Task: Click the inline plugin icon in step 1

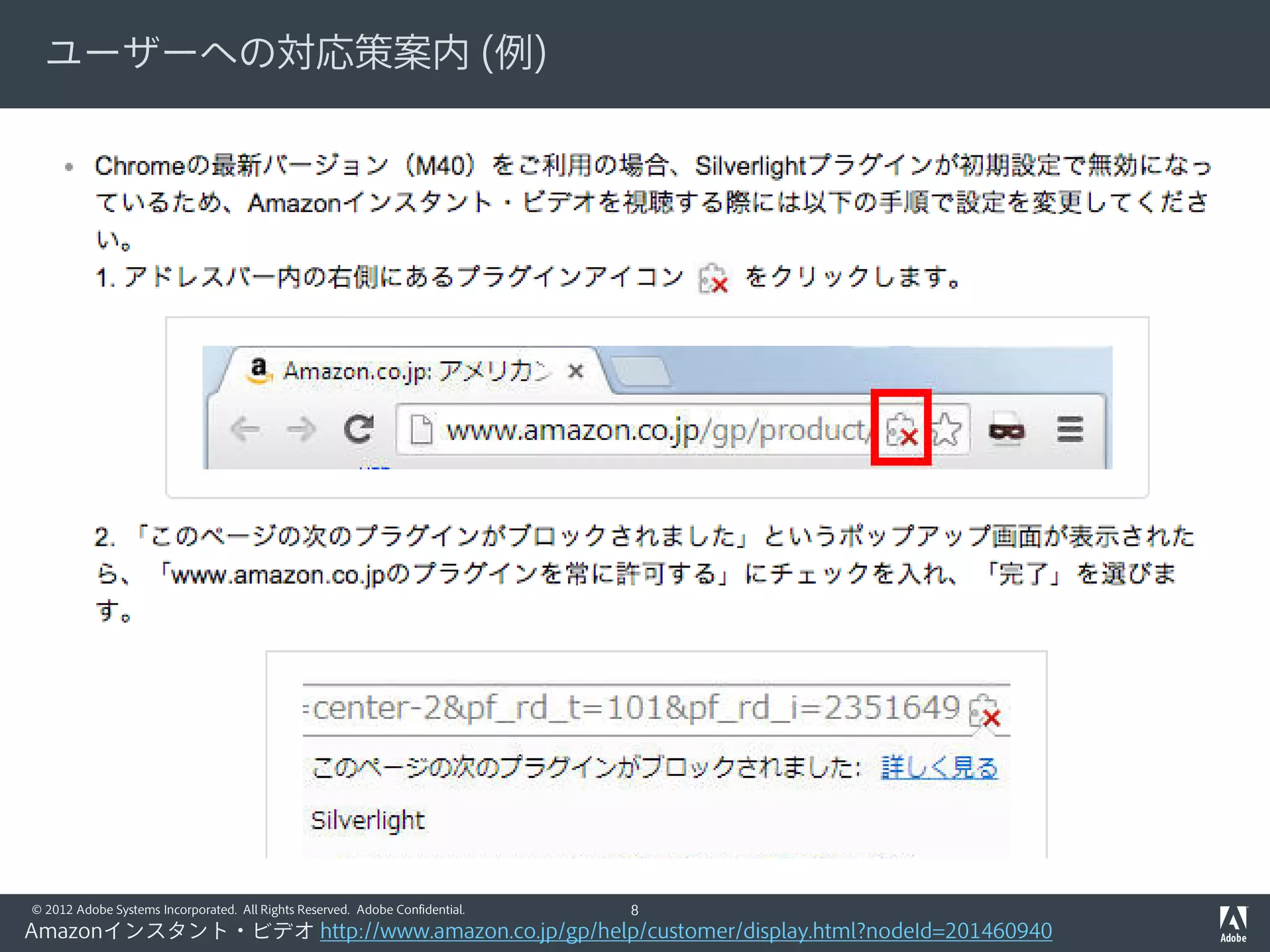Action: click(713, 278)
